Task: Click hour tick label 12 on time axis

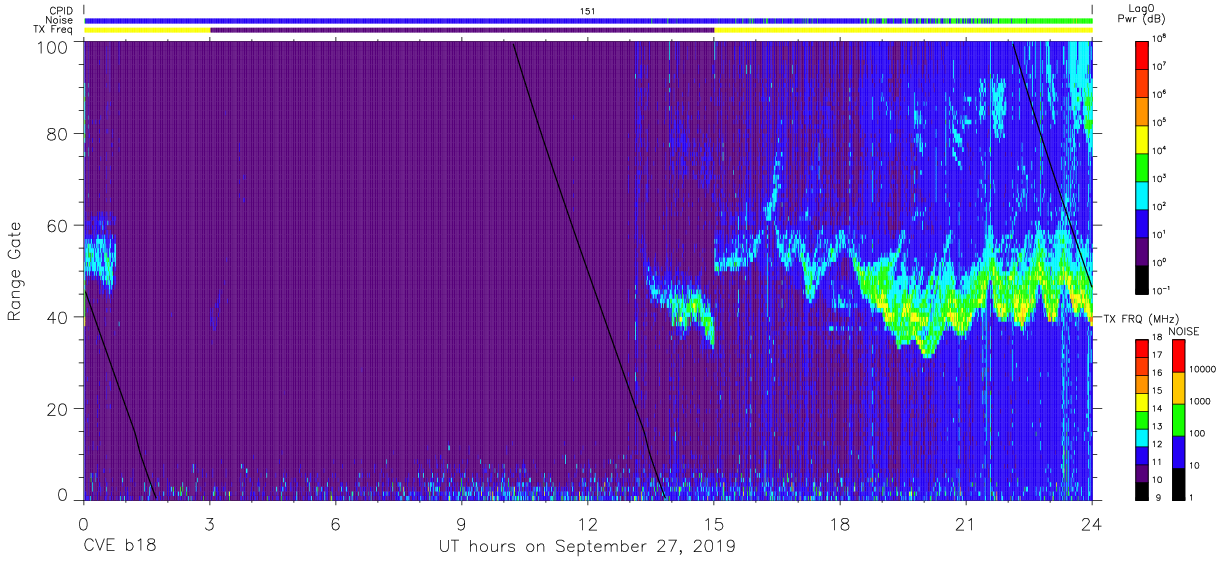Action: click(588, 524)
